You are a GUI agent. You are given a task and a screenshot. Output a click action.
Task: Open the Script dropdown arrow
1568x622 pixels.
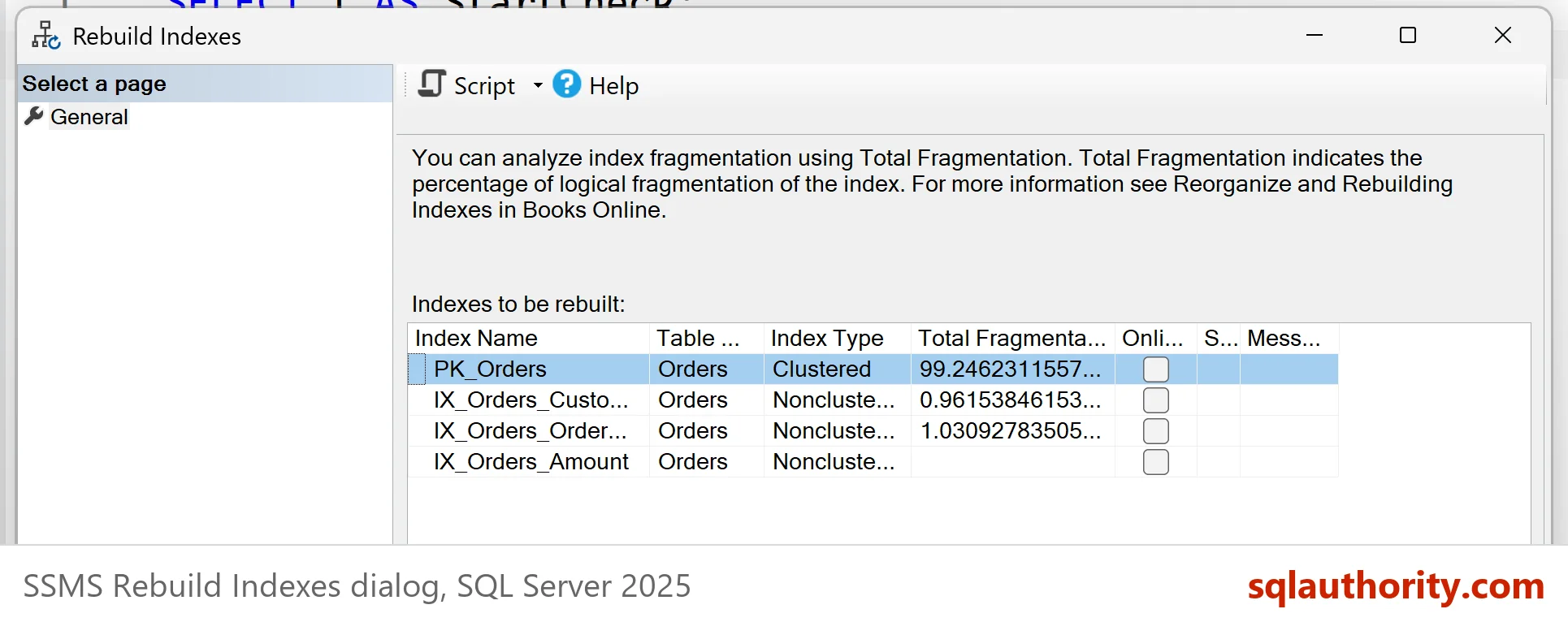point(538,85)
